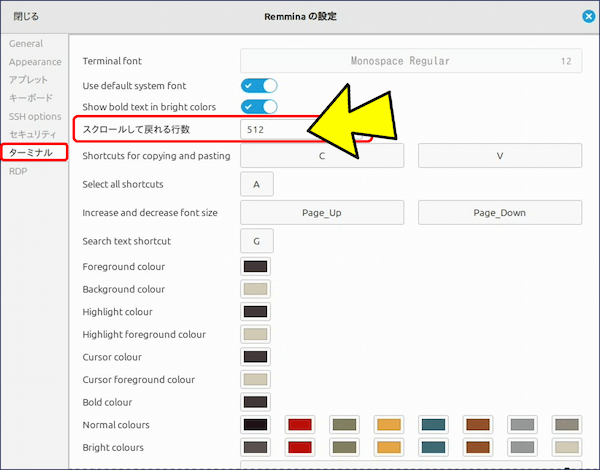The image size is (600, 470).
Task: Click the red Normal colours swatch
Action: click(300, 425)
